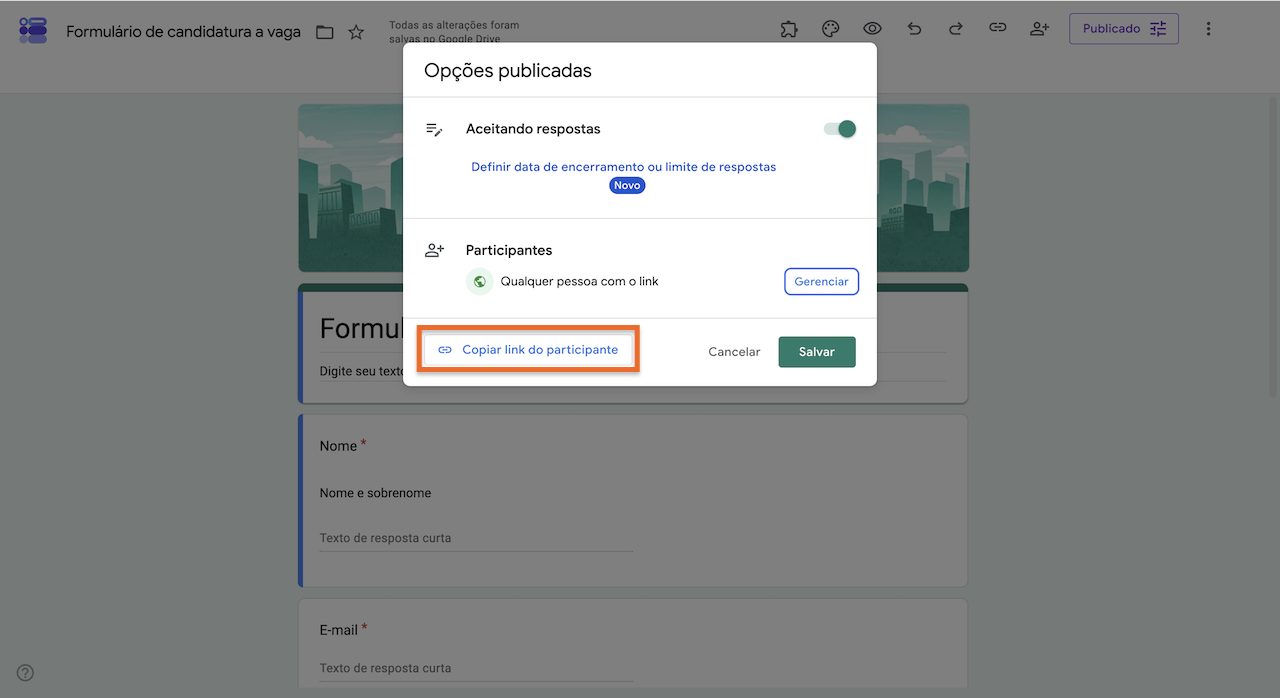Click the undo arrow icon
The width and height of the screenshot is (1280, 698).
914,29
